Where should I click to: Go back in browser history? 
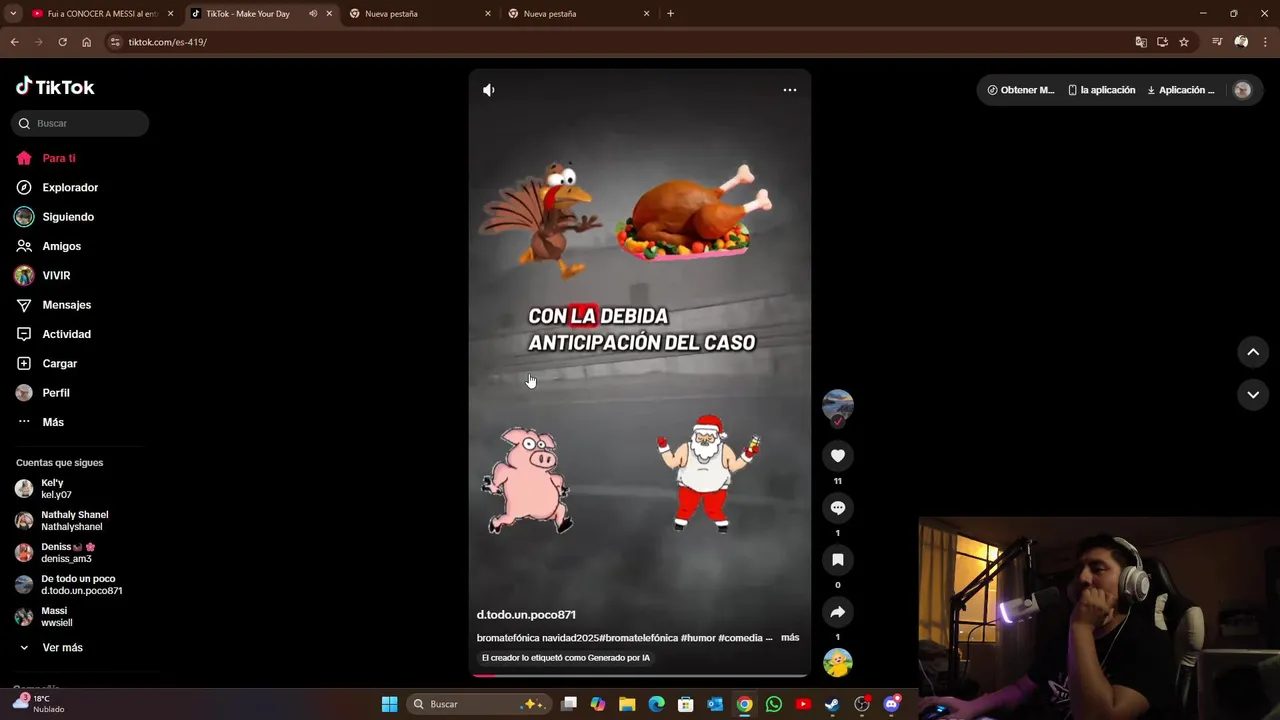[14, 42]
